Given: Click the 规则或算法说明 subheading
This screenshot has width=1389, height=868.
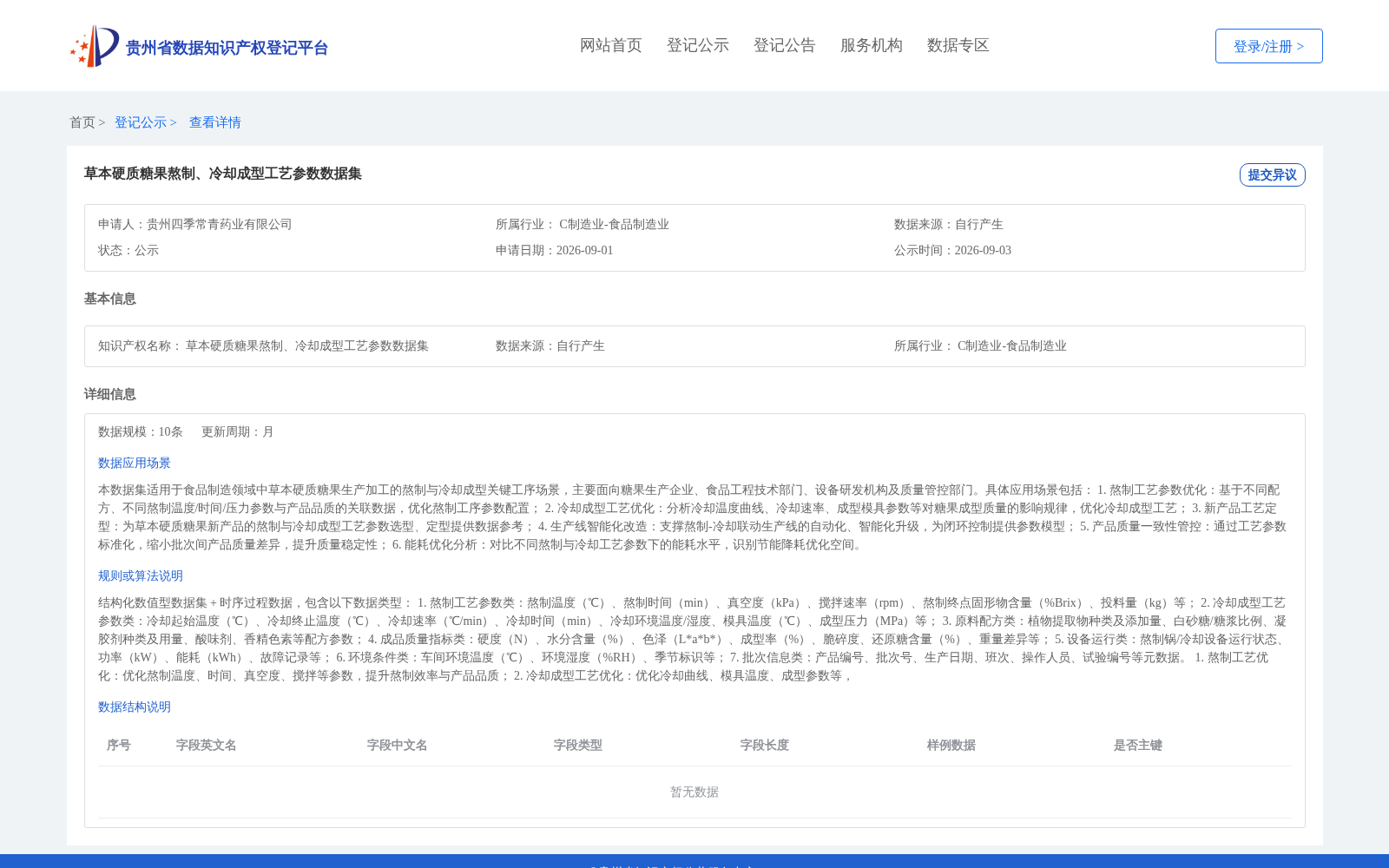Looking at the screenshot, I should (141, 575).
